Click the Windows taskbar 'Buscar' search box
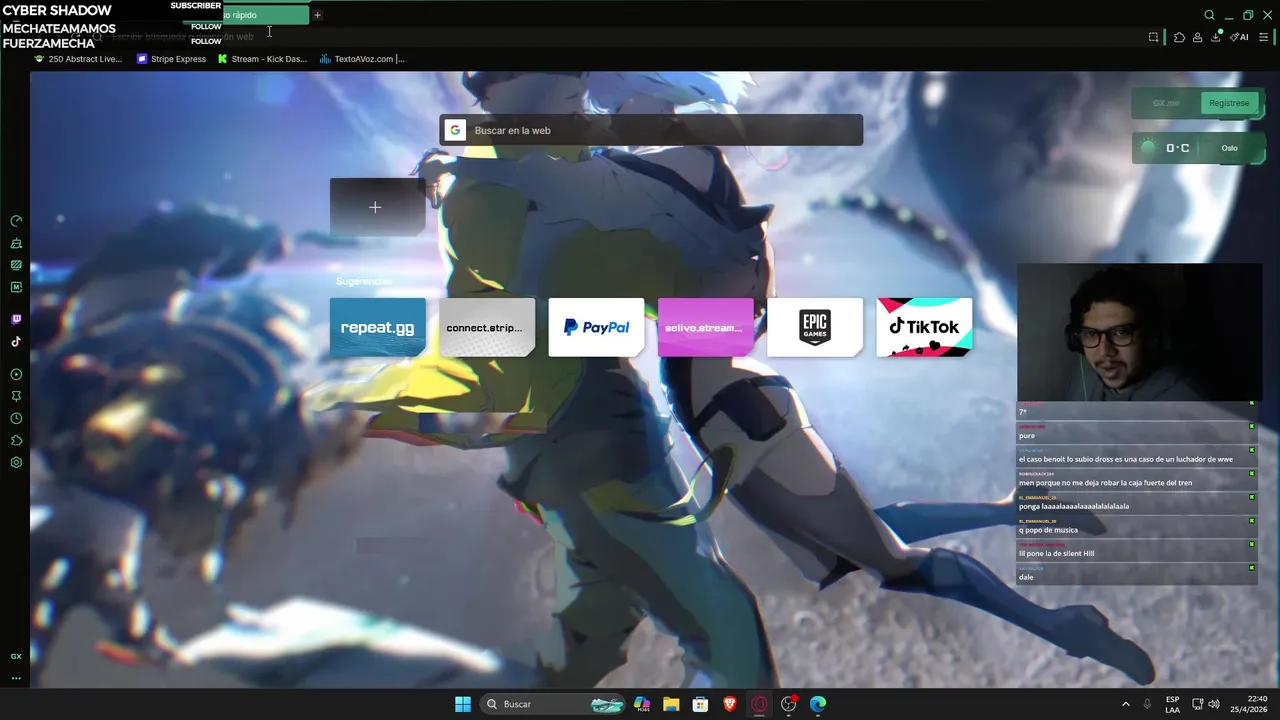The height and width of the screenshot is (720, 1280). point(551,704)
